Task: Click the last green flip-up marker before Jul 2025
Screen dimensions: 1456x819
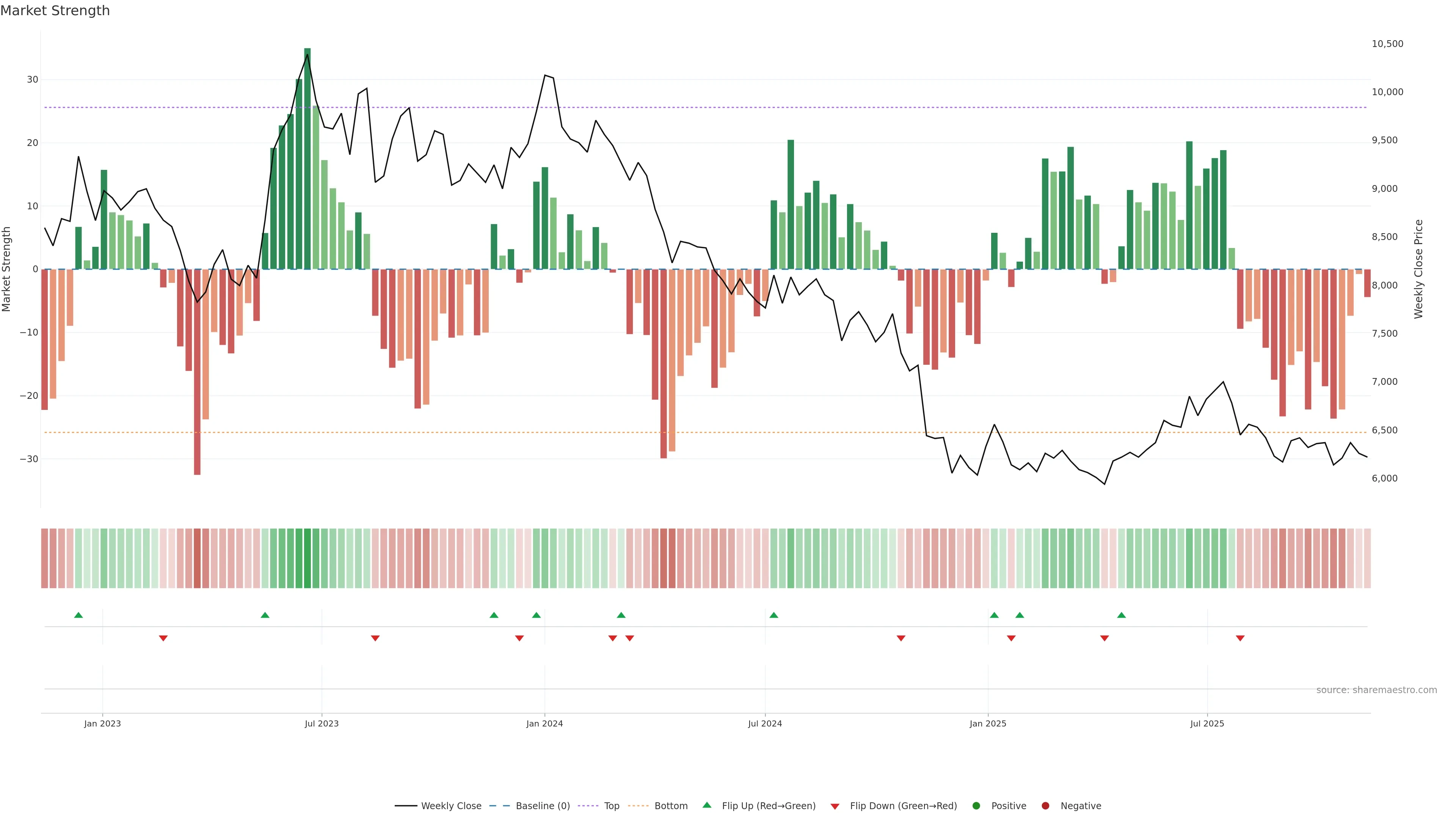Action: point(1122,615)
